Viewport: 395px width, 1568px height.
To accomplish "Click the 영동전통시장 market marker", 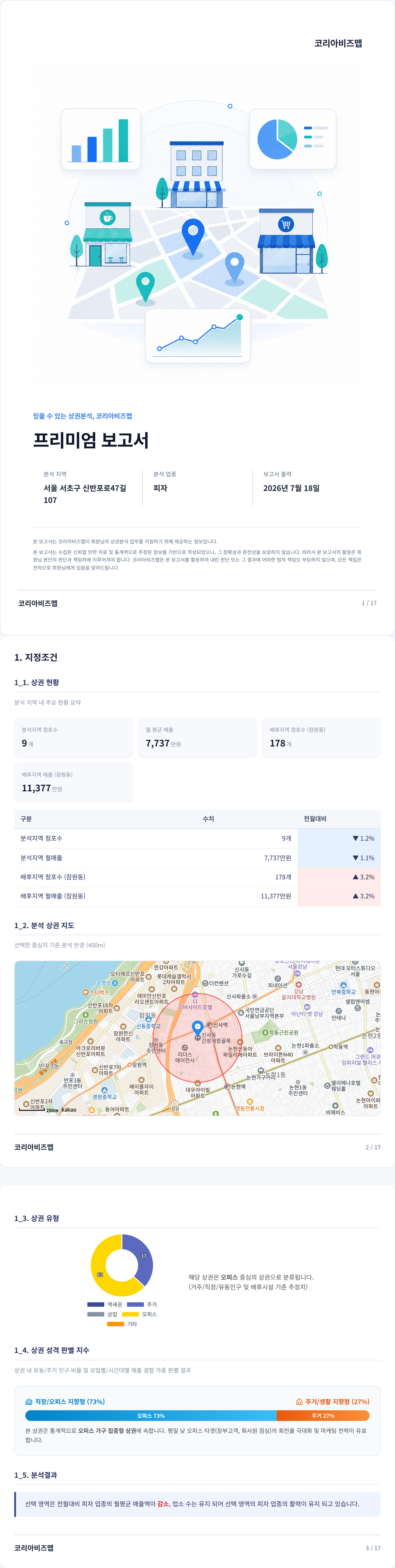I will (x=250, y=1102).
